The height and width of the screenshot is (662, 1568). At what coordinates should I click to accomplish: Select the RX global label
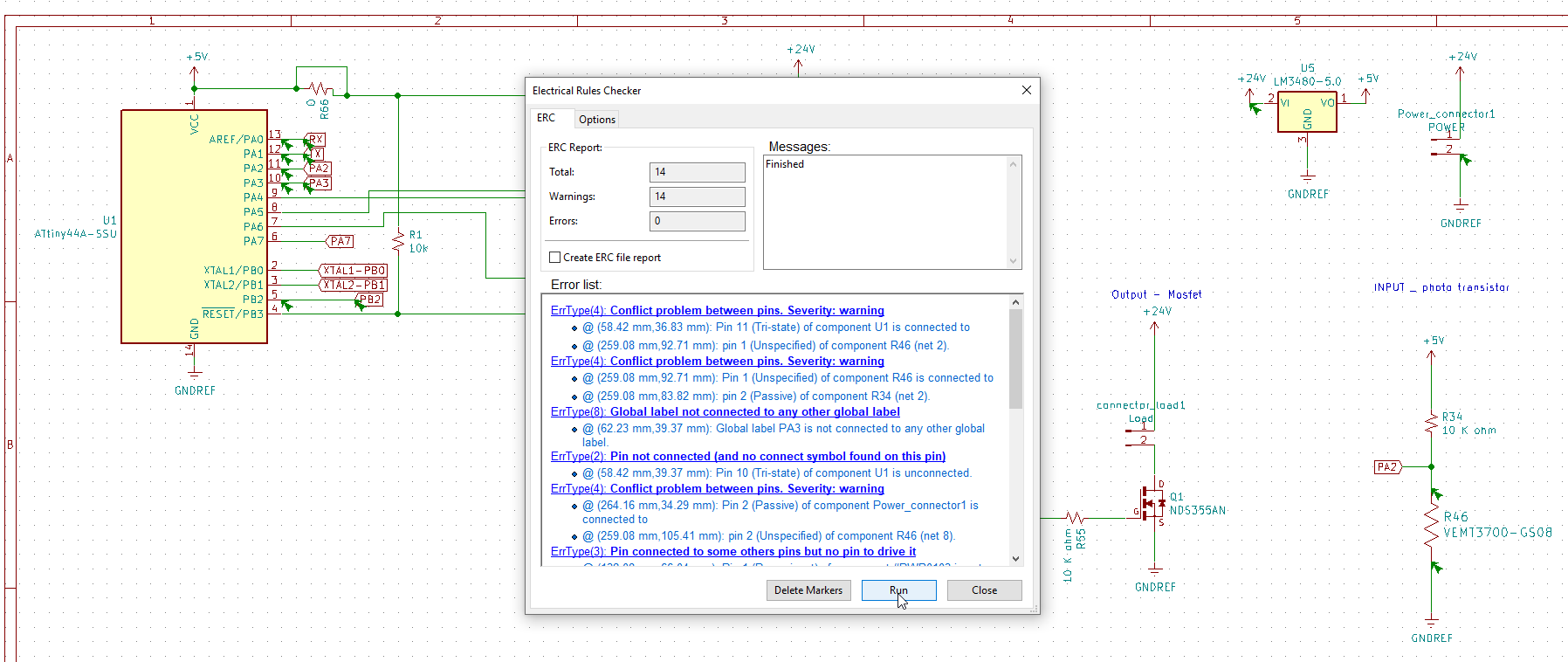[x=315, y=140]
